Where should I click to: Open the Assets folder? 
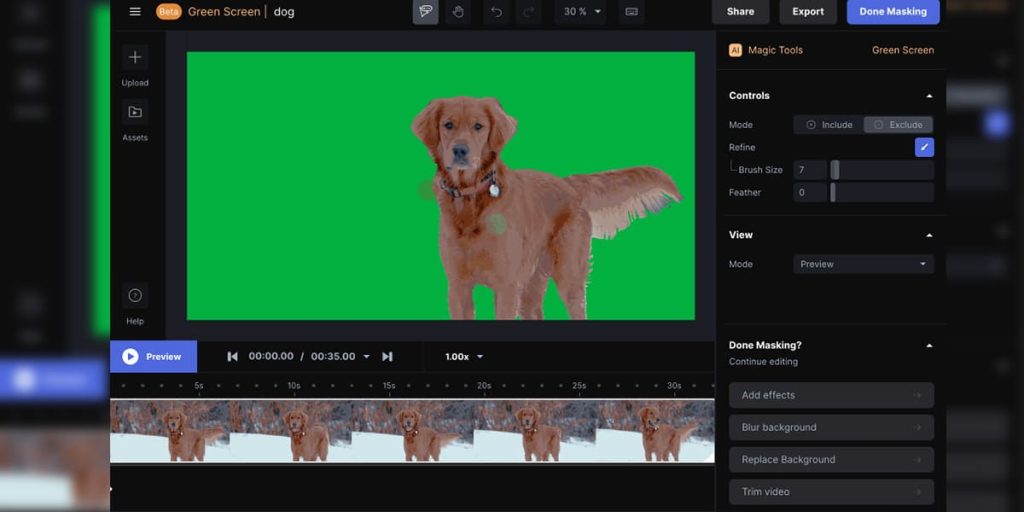pyautogui.click(x=135, y=112)
